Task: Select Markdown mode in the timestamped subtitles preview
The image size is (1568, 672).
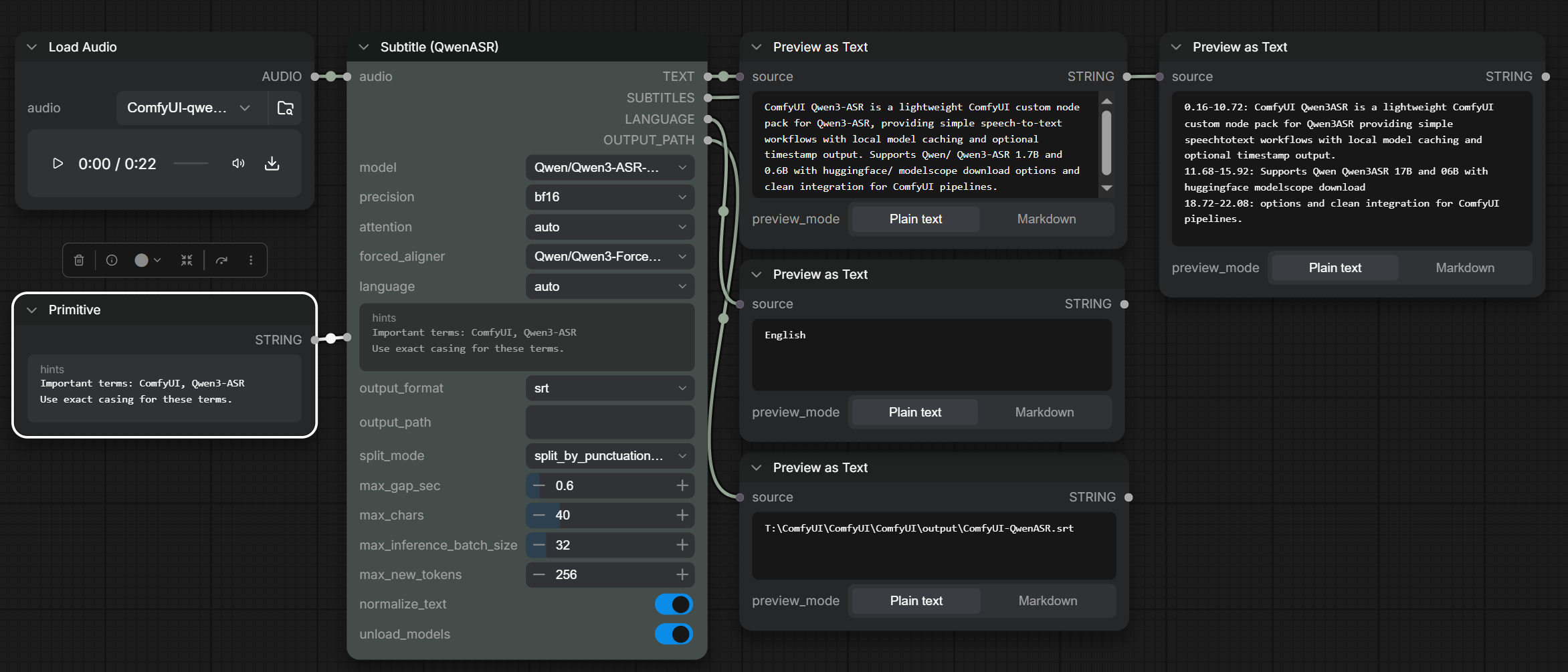Action: (x=1465, y=268)
